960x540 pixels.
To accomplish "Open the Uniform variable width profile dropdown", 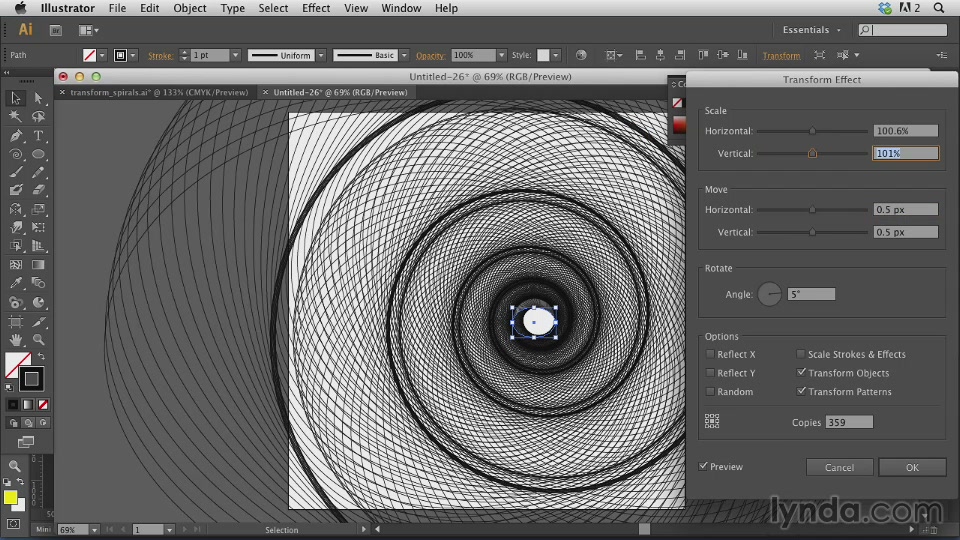I will [x=321, y=55].
